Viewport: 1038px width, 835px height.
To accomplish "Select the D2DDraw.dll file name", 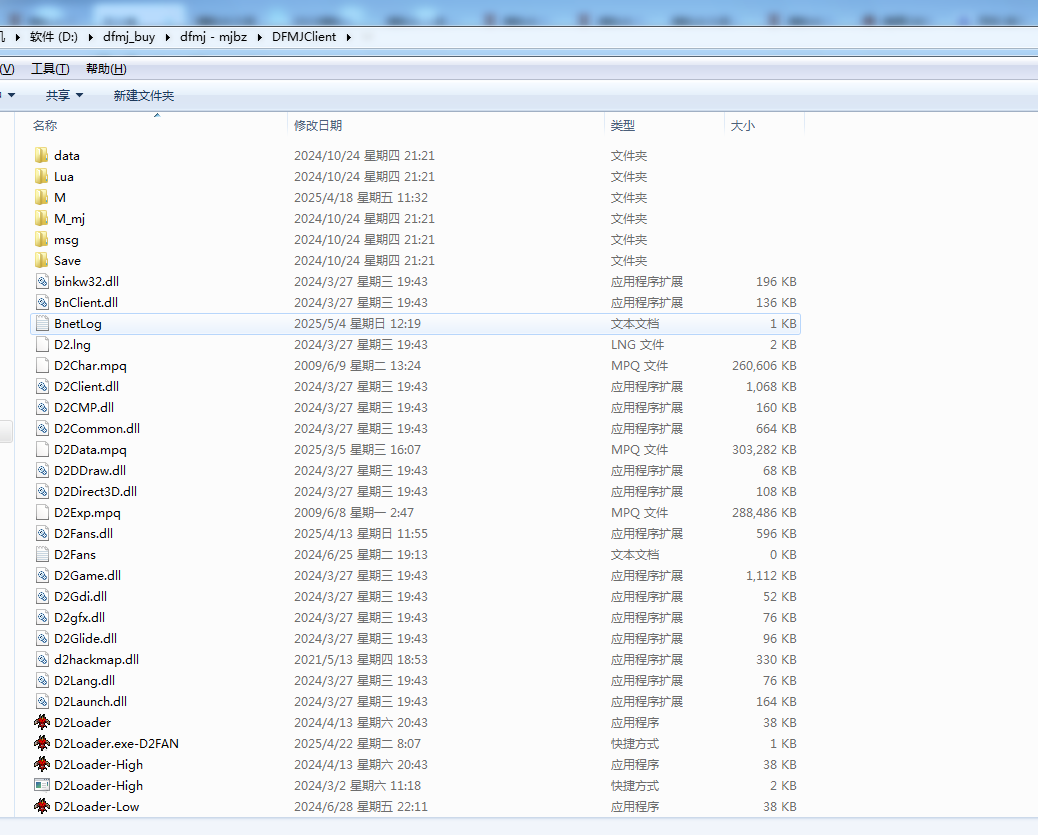I will [x=90, y=471].
